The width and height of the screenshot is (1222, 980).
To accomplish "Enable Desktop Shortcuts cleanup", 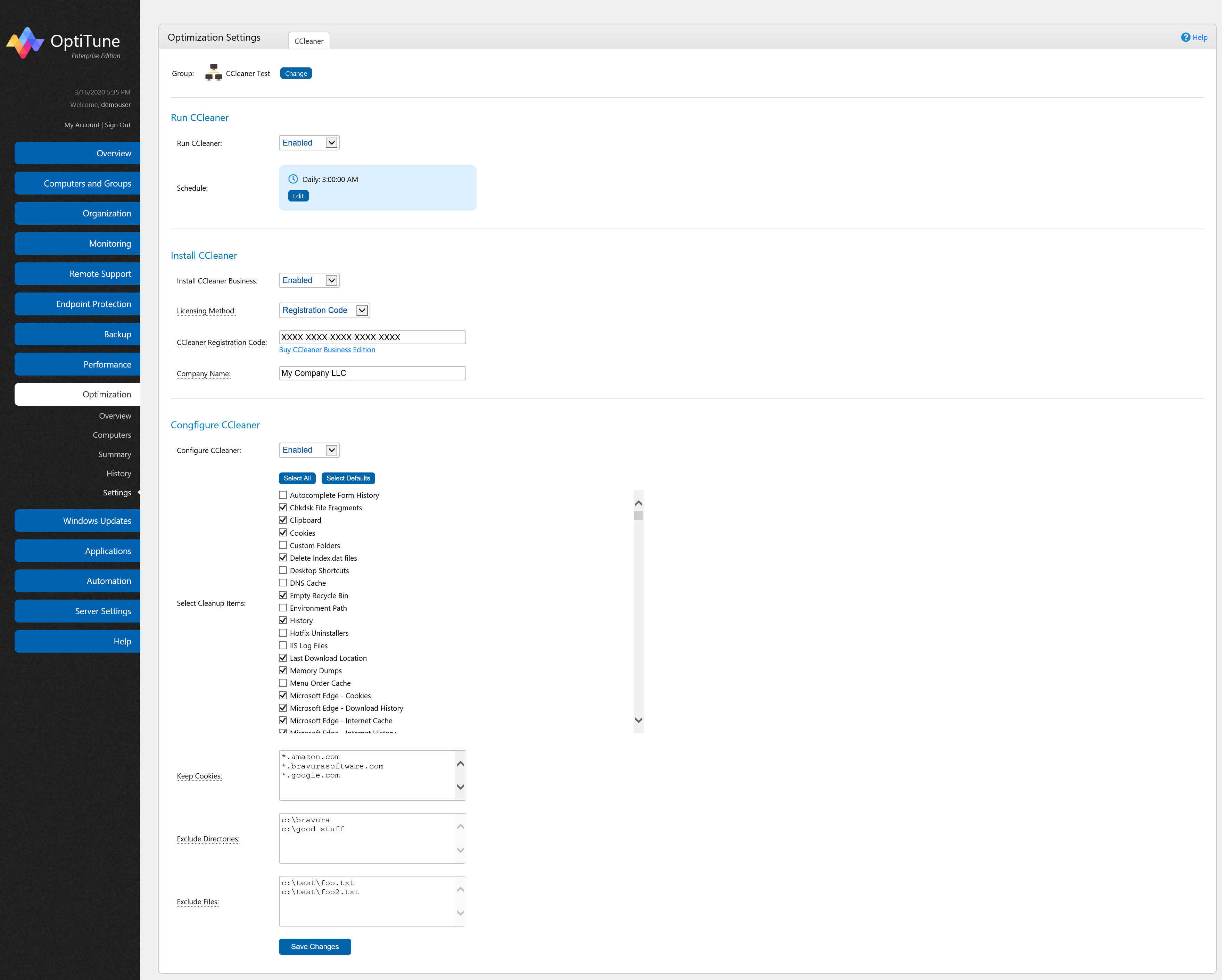I will (283, 570).
